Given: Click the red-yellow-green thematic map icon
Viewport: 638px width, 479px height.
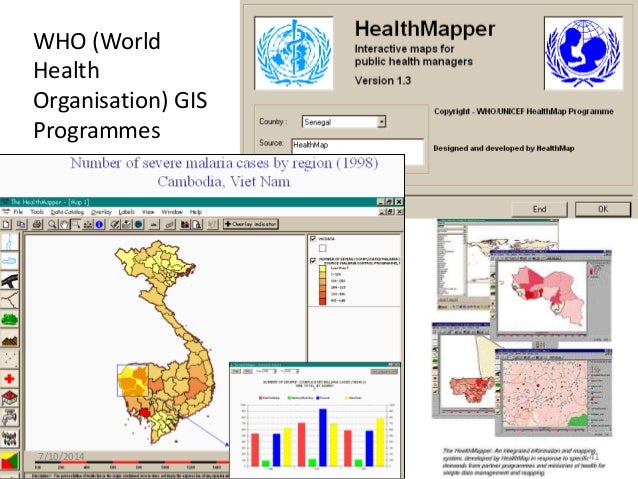Looking at the screenshot, I should (x=10, y=460).
